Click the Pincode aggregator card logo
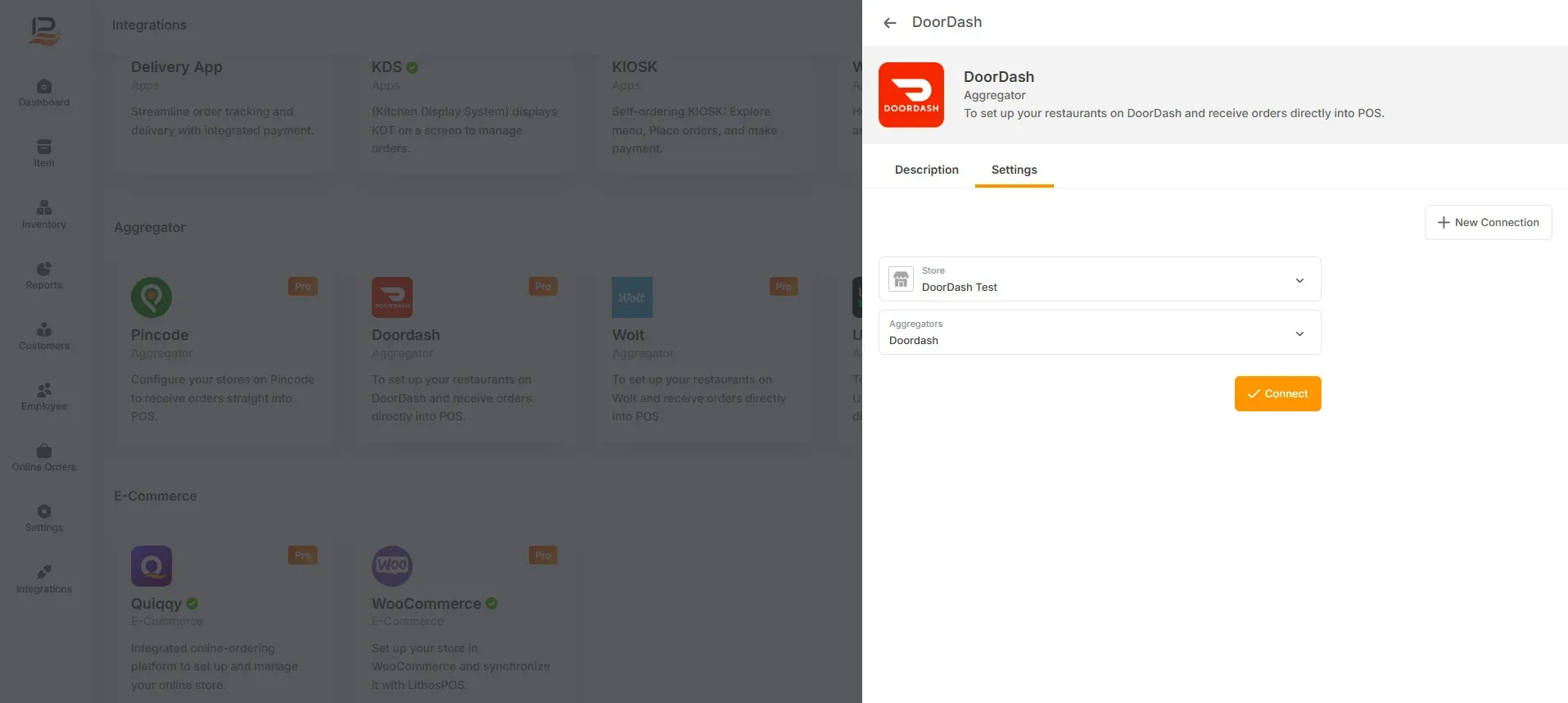 pyautogui.click(x=151, y=297)
